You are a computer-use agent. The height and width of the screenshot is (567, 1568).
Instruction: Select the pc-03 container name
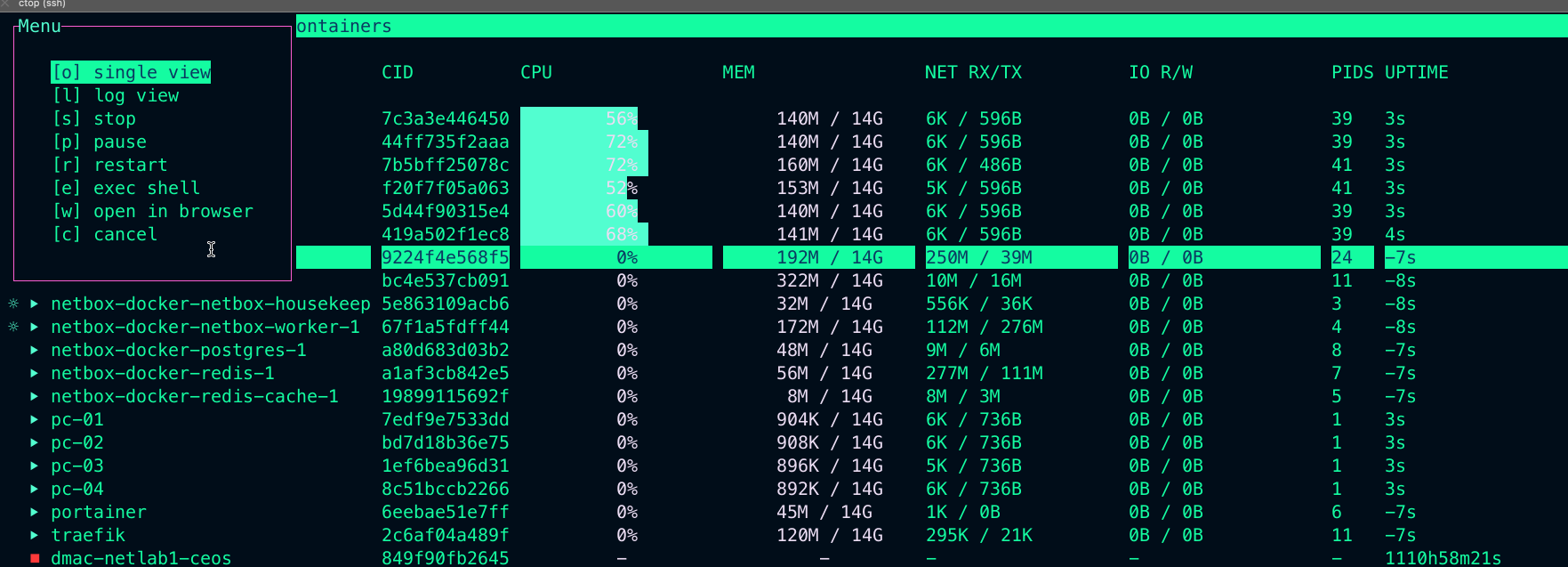[x=77, y=466]
